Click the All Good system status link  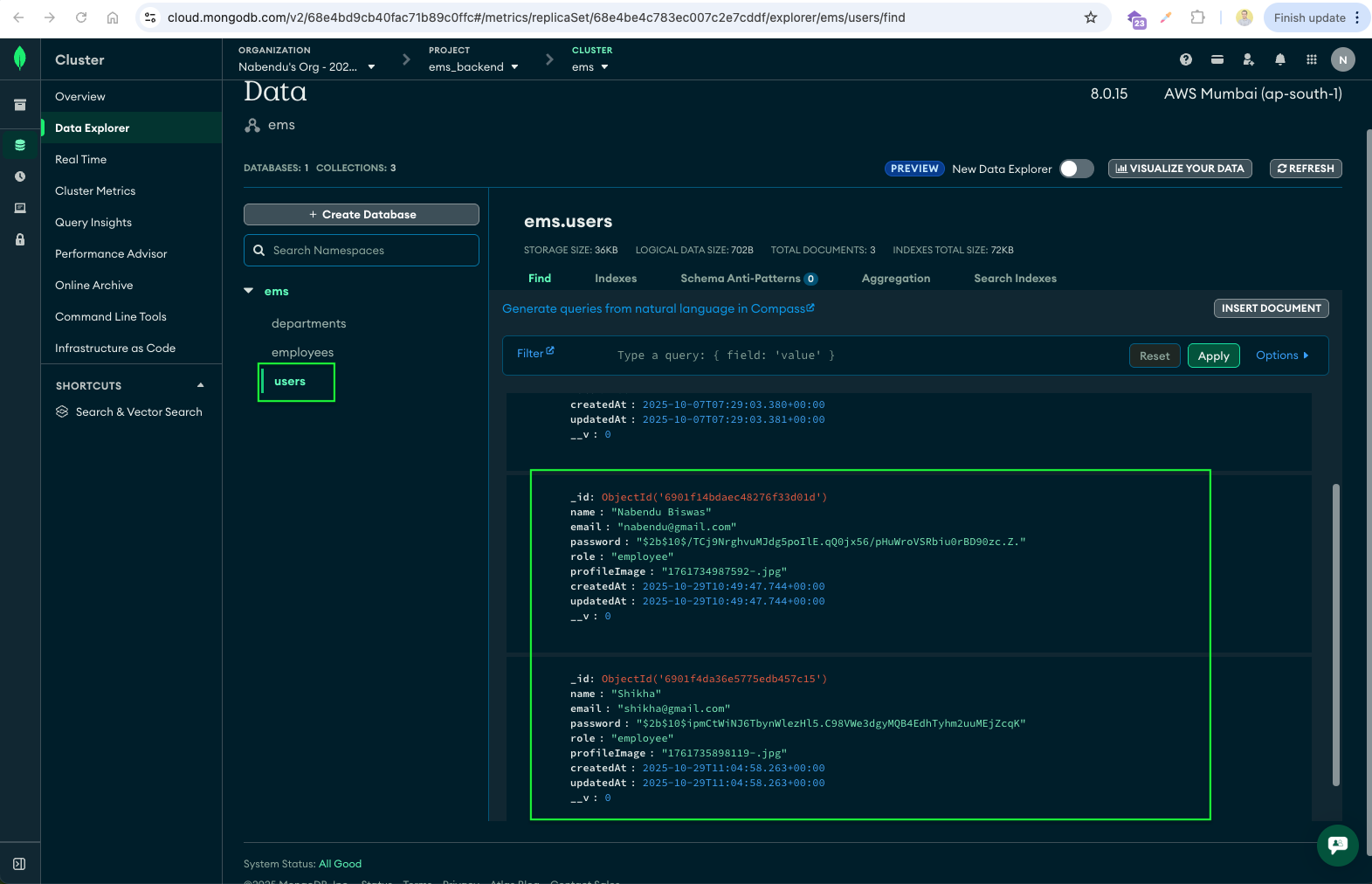pos(340,864)
